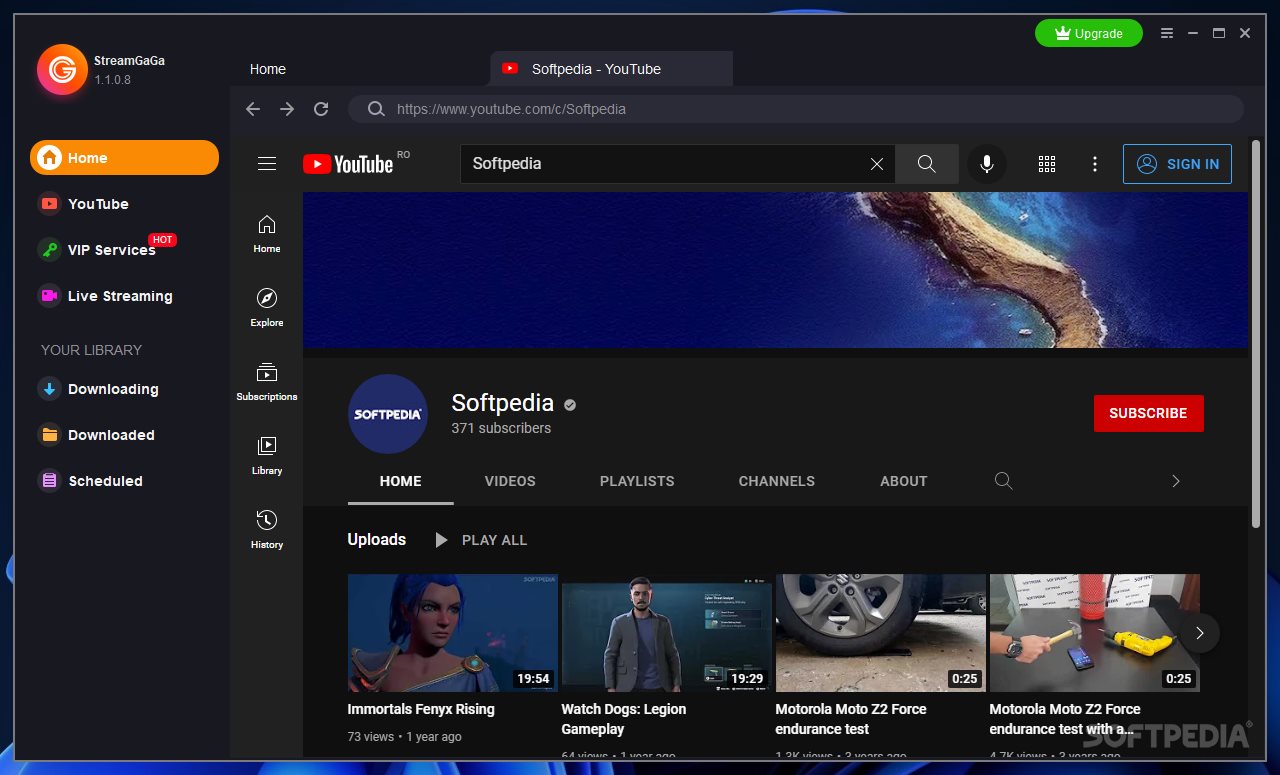This screenshot has width=1280, height=775.
Task: Click 'Motorola Moto Z2 Force endurance test with a...' title
Action: [x=1065, y=719]
